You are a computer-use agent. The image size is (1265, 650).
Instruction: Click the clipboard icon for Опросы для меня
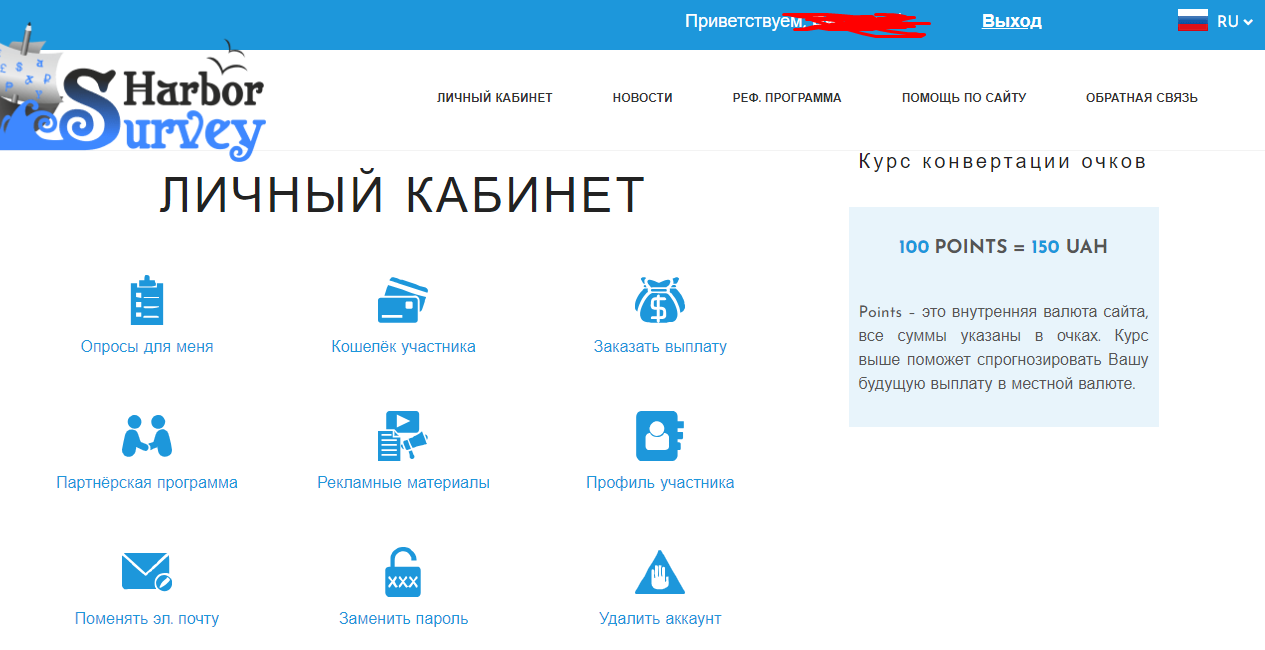(x=147, y=300)
